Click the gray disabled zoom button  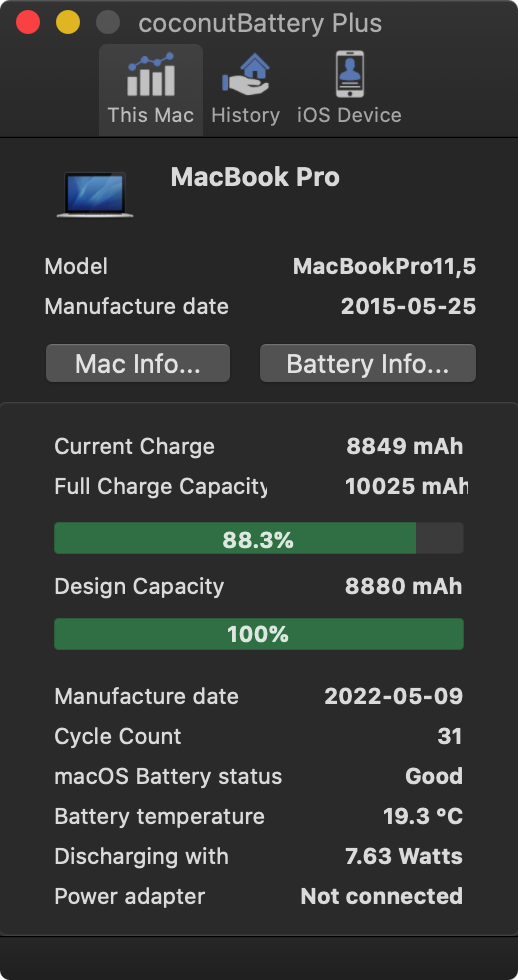[x=108, y=22]
